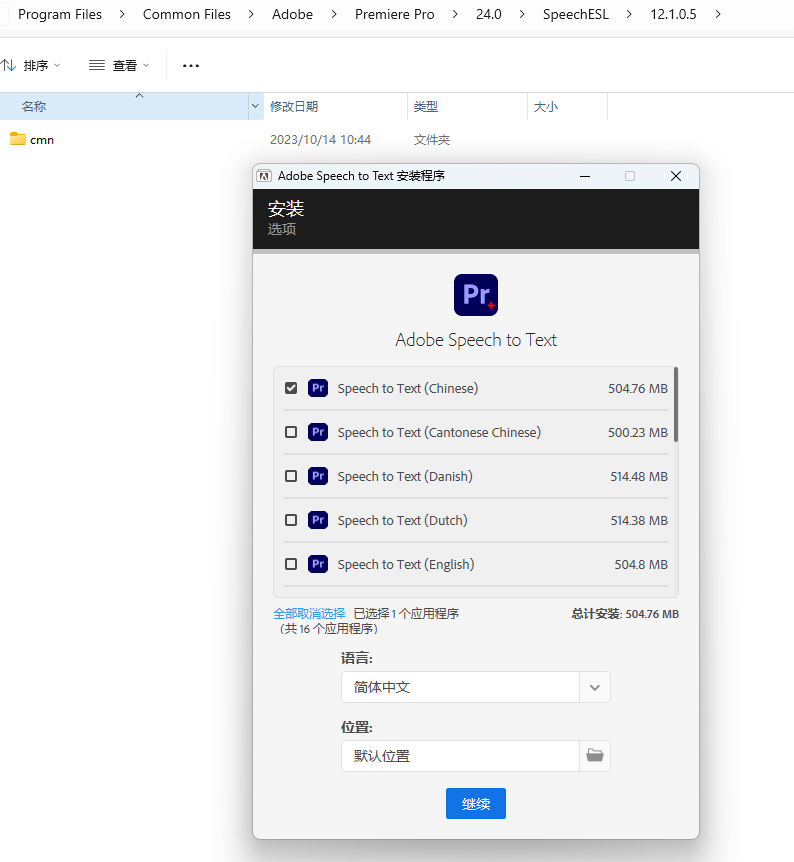Click Speech to Text (Chinese) label
Image resolution: width=794 pixels, height=862 pixels.
click(x=407, y=388)
